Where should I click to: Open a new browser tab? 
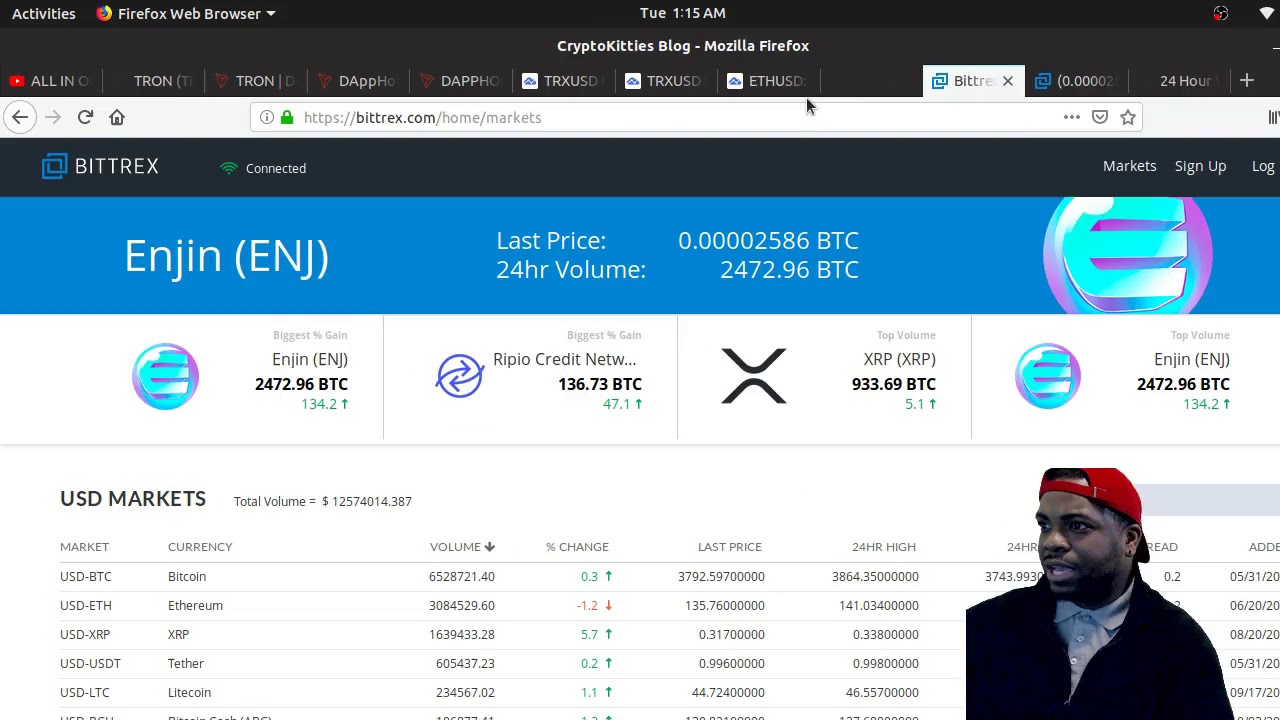click(x=1247, y=81)
